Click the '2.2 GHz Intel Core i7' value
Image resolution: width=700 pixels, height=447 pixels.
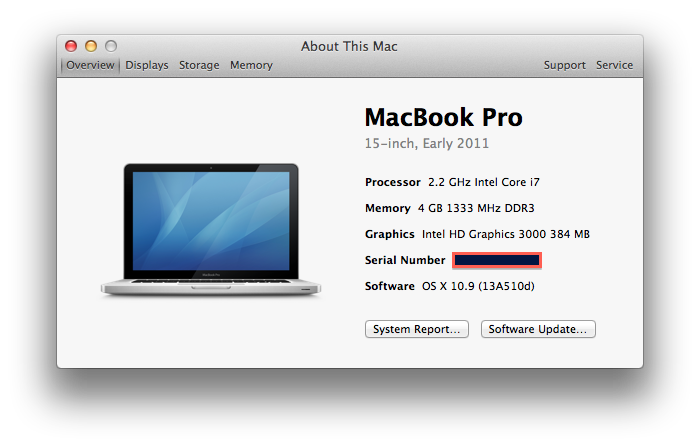[484, 182]
